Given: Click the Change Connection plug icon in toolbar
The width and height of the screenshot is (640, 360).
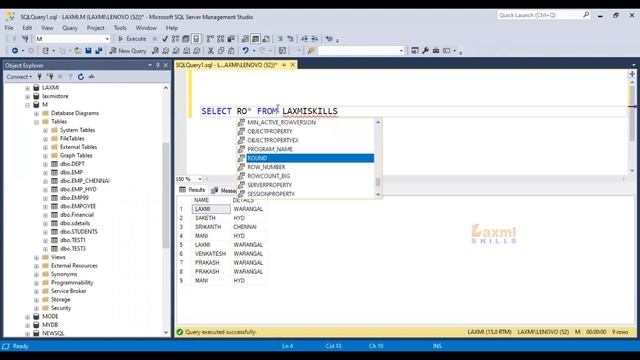Looking at the screenshot, I should click(x=25, y=39).
